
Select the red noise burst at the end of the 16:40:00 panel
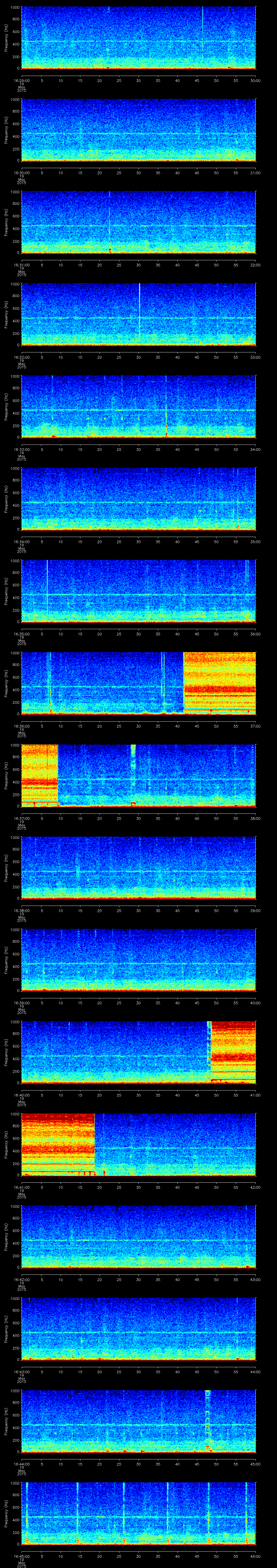(x=233, y=1052)
